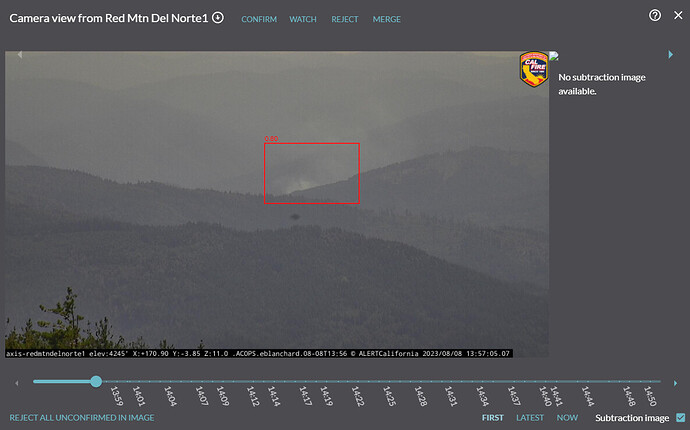Jump to the FIRST frame
690x430 pixels.
(x=492, y=417)
